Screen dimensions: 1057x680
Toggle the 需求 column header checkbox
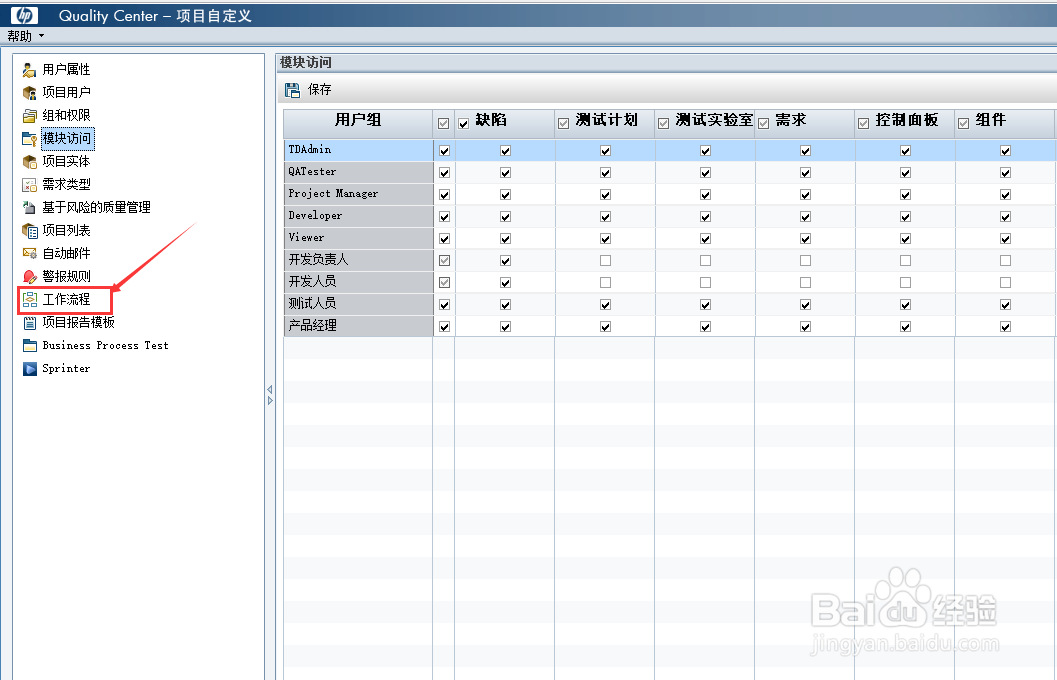pyautogui.click(x=764, y=123)
